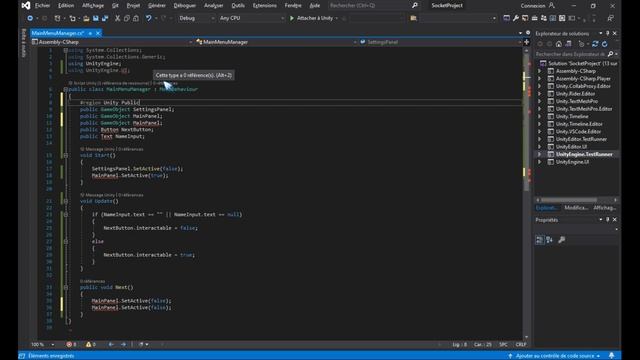Collapse the Start() method outline
This screenshot has width=640, height=360.
point(65,156)
